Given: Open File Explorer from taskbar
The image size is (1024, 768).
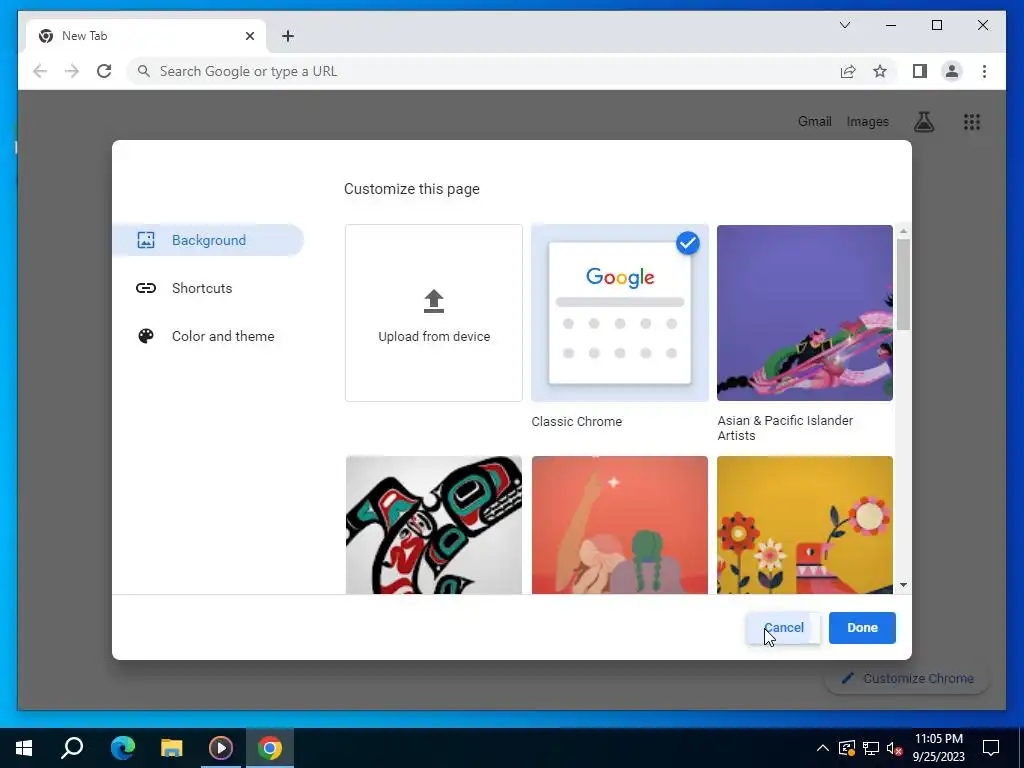Looking at the screenshot, I should click(171, 748).
